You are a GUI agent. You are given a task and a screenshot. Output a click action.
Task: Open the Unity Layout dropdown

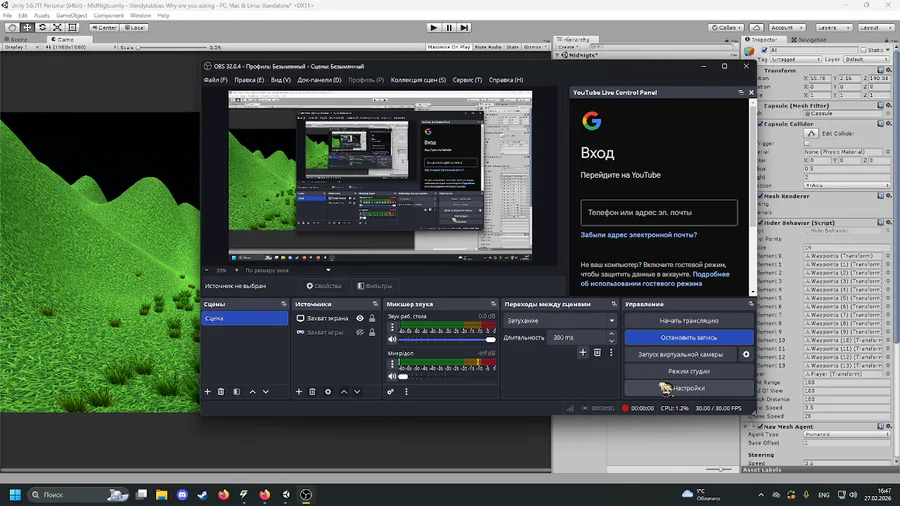[x=875, y=28]
